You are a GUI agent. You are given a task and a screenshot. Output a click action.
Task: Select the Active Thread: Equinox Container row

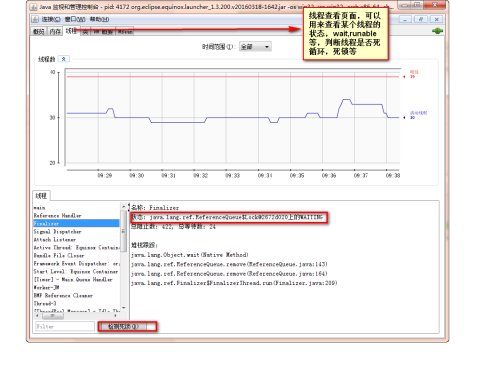tap(77, 248)
